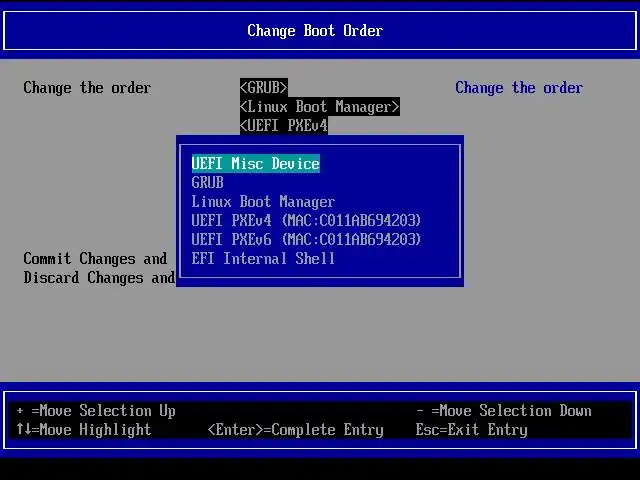640x480 pixels.
Task: Choose Linux Boot Manager in the popup list
Action: coord(263,202)
